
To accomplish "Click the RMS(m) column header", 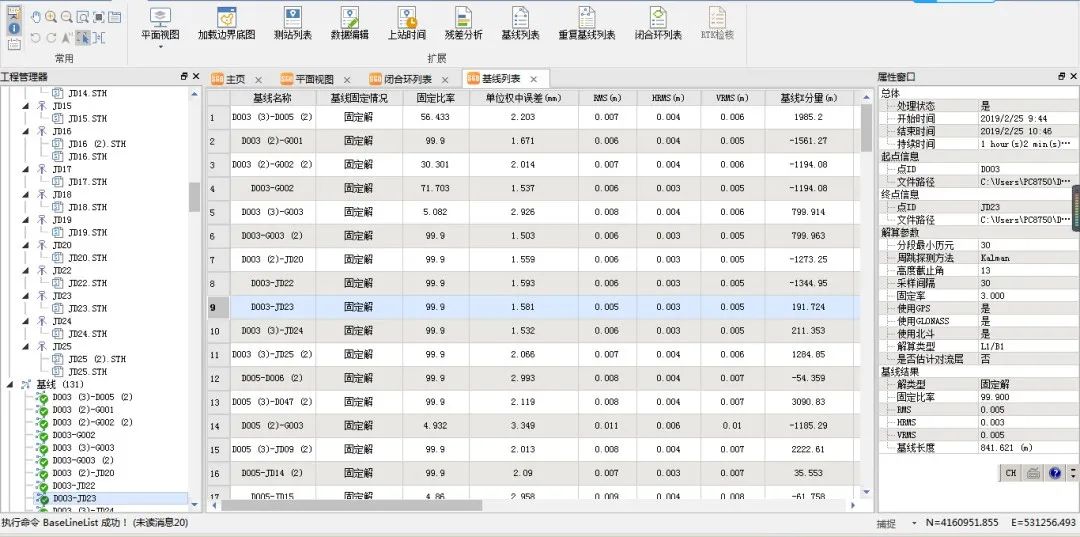I will pos(607,98).
